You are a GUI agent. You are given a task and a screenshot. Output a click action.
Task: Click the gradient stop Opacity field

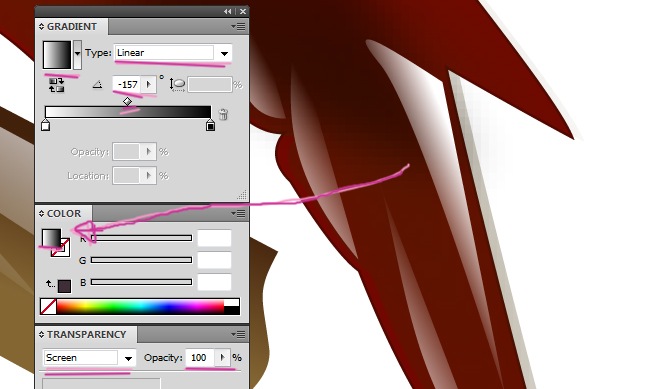click(x=126, y=152)
